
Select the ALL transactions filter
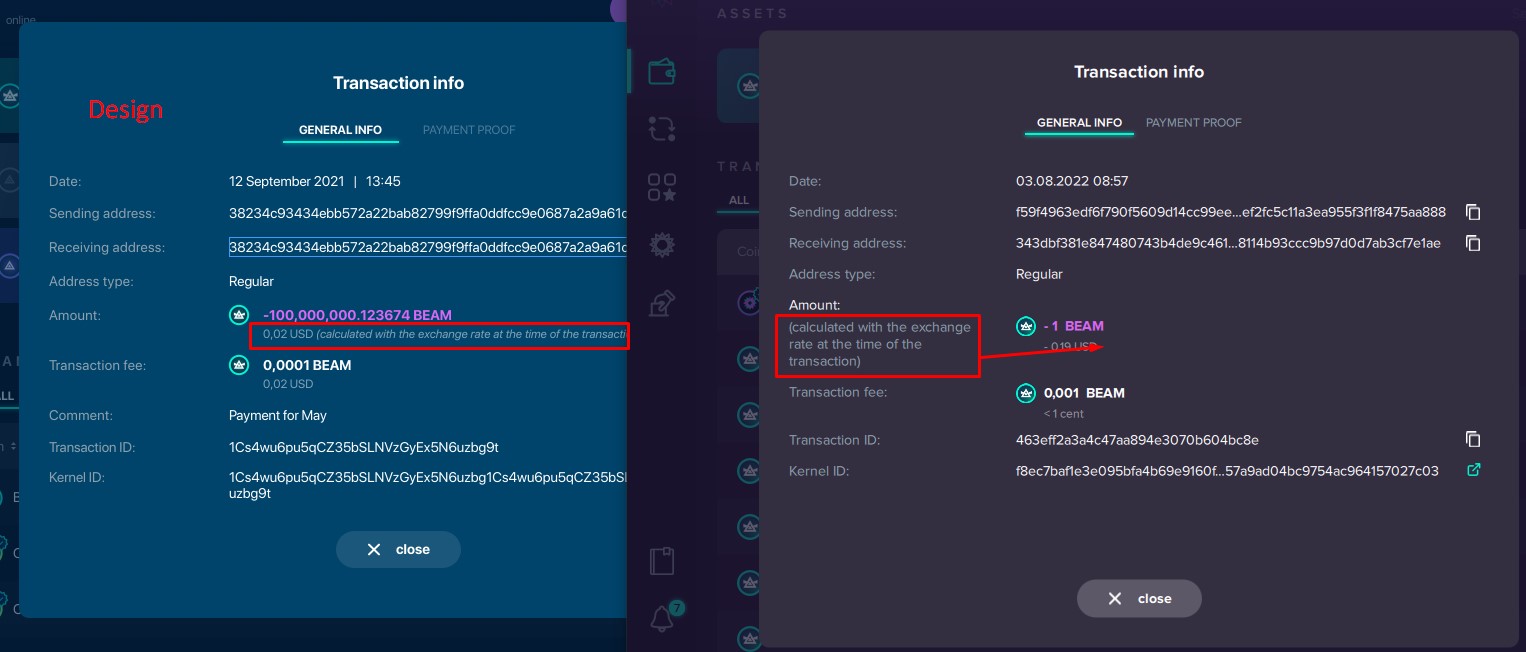tap(738, 200)
